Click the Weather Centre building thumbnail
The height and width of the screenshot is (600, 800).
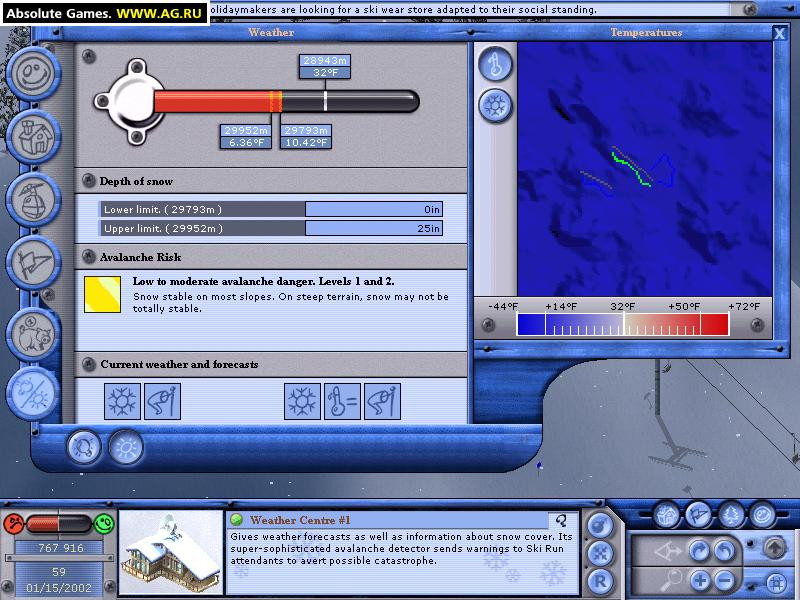click(x=170, y=553)
